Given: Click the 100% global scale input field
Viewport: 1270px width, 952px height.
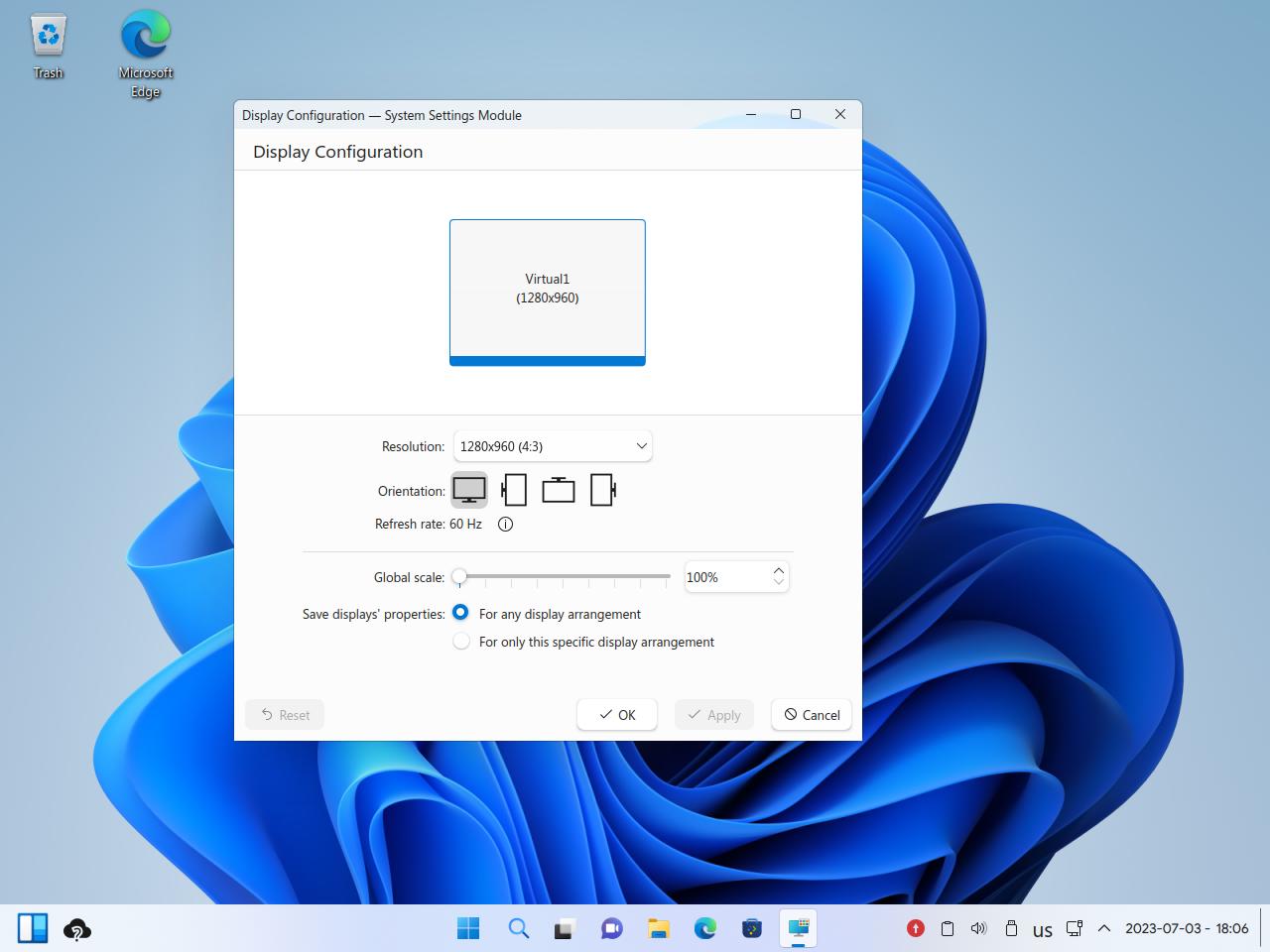Looking at the screenshot, I should click(737, 577).
